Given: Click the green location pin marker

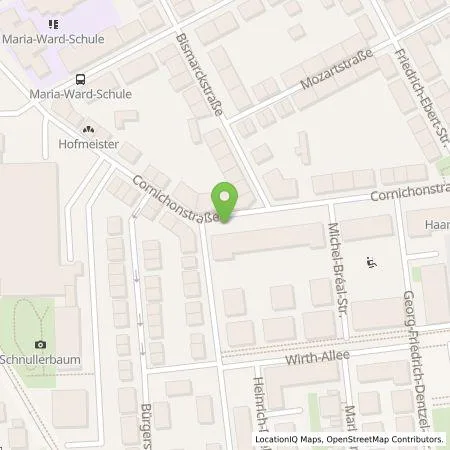Looking at the screenshot, I should coord(225,202).
